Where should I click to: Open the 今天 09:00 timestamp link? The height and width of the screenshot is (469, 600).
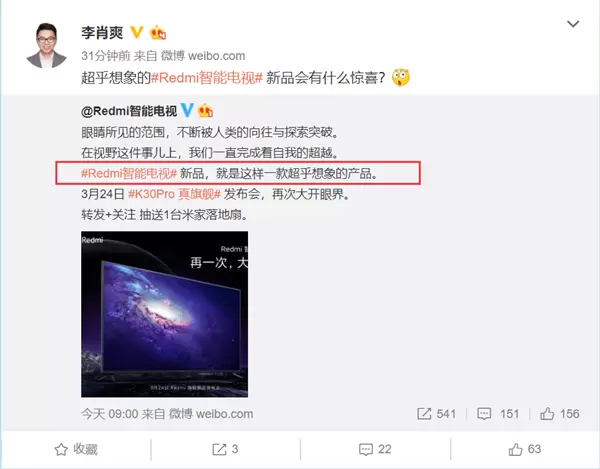[x=109, y=414]
